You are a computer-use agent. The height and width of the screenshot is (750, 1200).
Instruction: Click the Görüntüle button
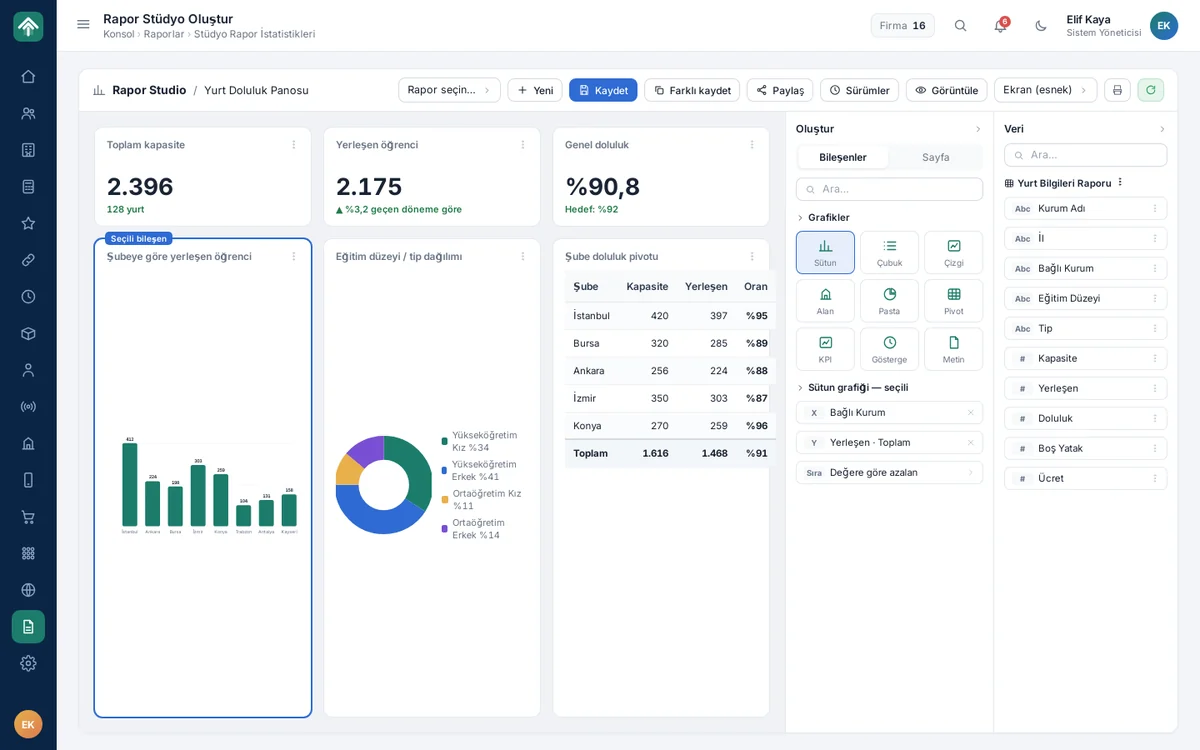click(946, 90)
